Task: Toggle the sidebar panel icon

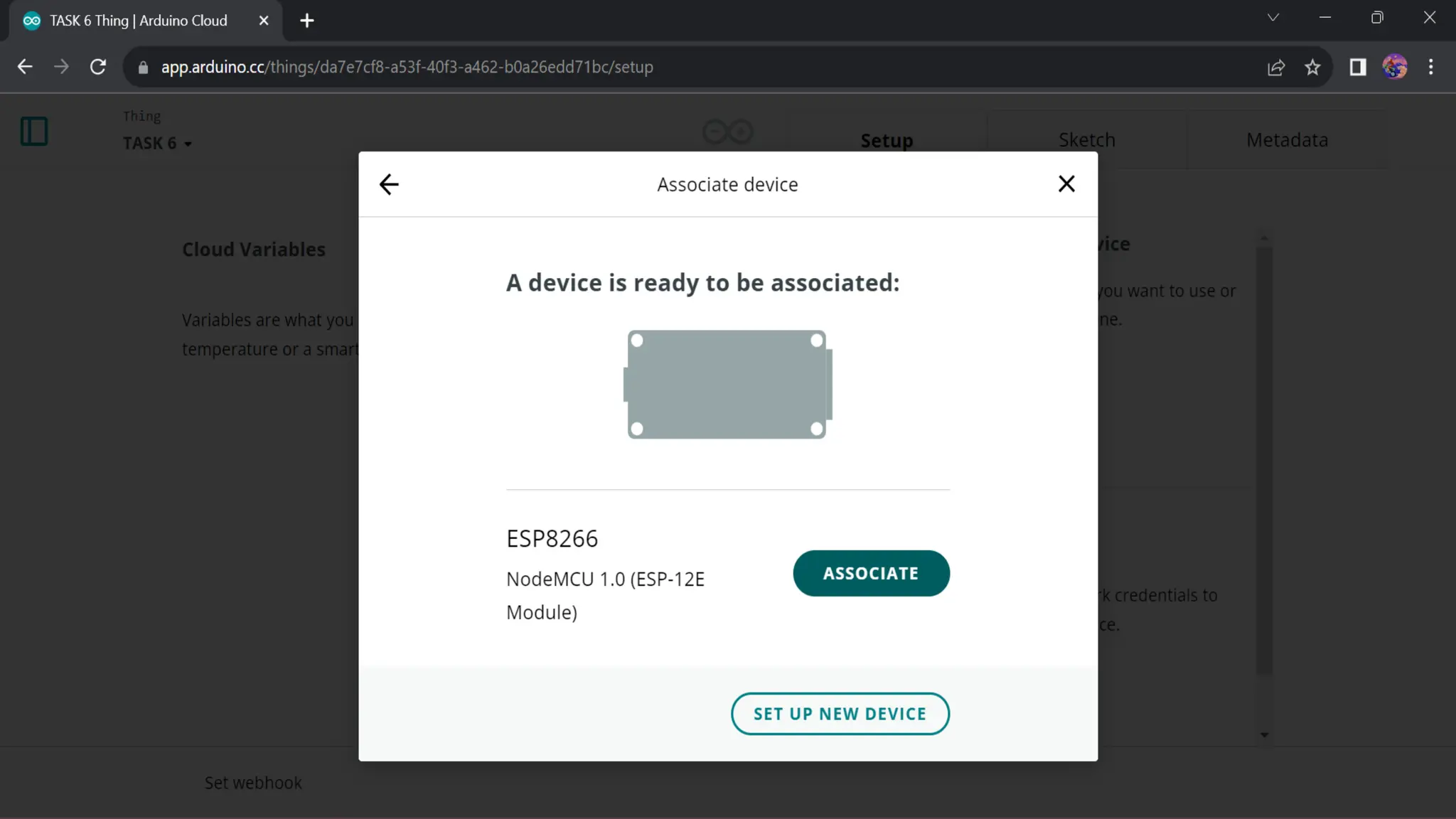Action: pyautogui.click(x=34, y=132)
